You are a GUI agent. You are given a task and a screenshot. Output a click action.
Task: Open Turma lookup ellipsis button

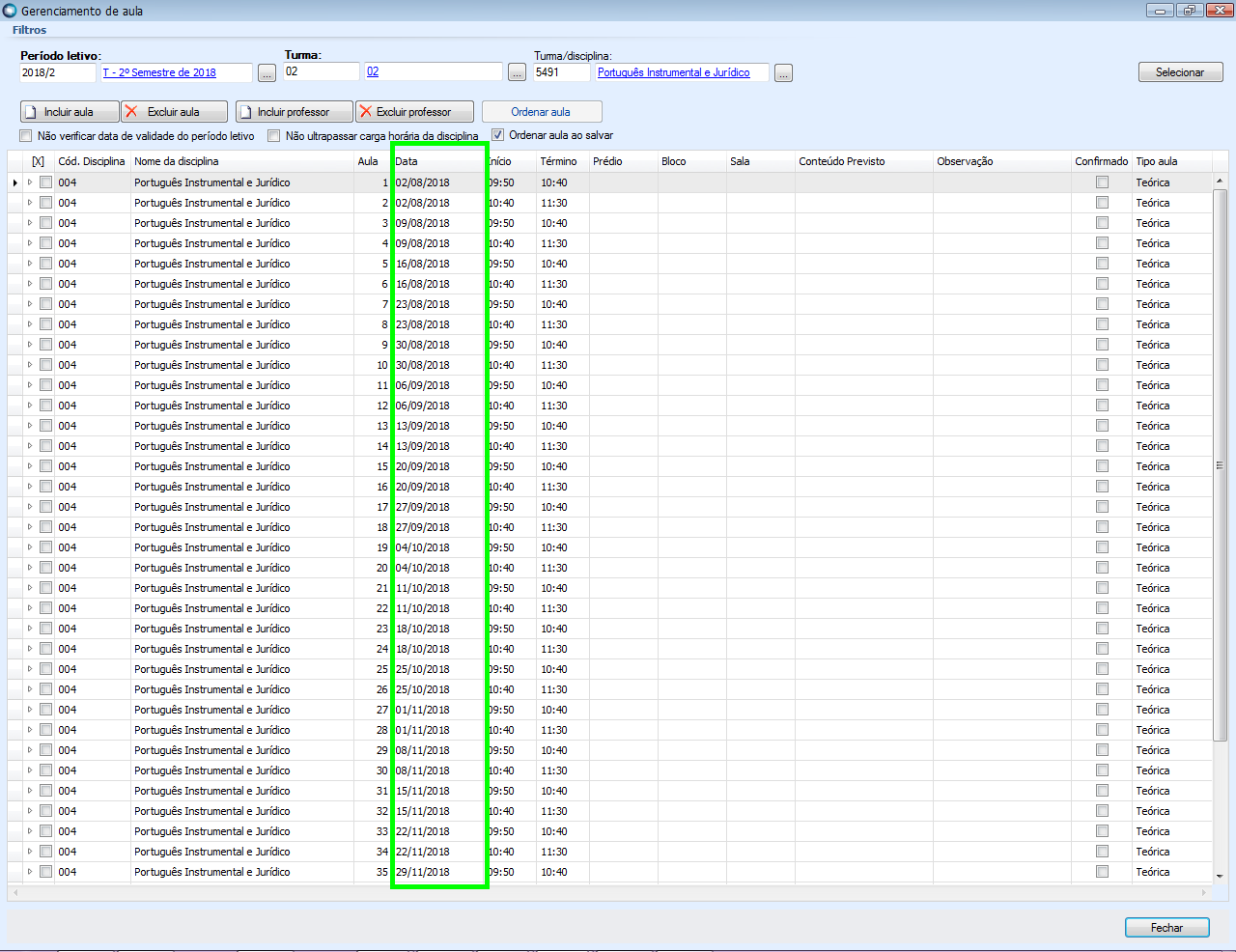point(518,73)
